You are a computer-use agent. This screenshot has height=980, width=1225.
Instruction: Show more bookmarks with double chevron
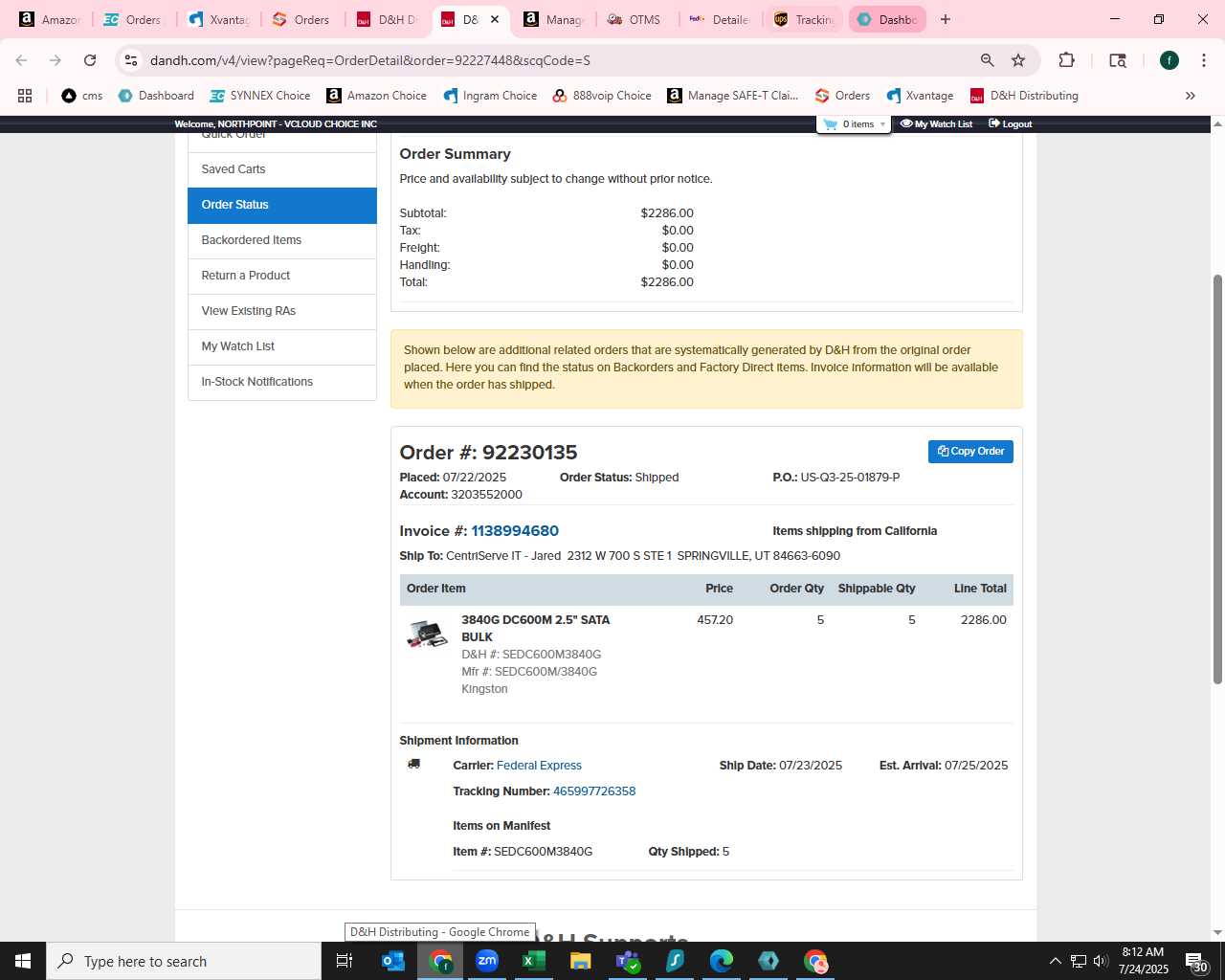1191,96
